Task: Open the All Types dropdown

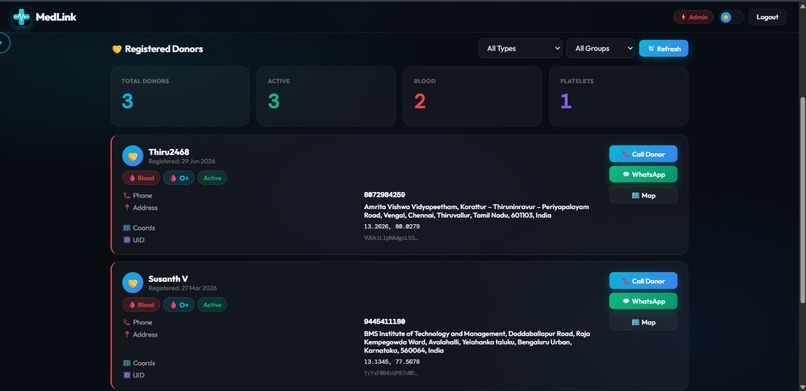Action: pyautogui.click(x=520, y=48)
